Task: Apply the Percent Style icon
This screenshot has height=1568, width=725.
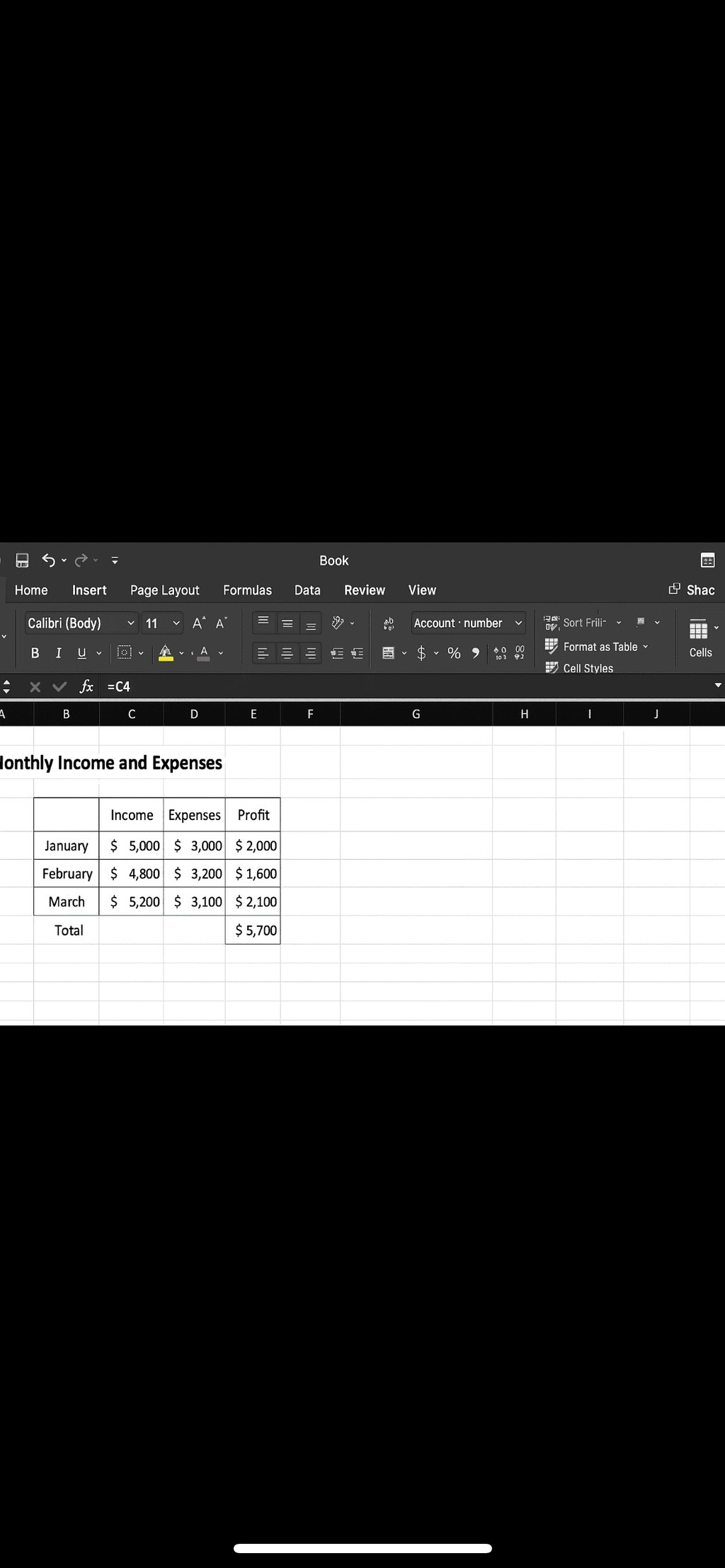Action: 454,652
